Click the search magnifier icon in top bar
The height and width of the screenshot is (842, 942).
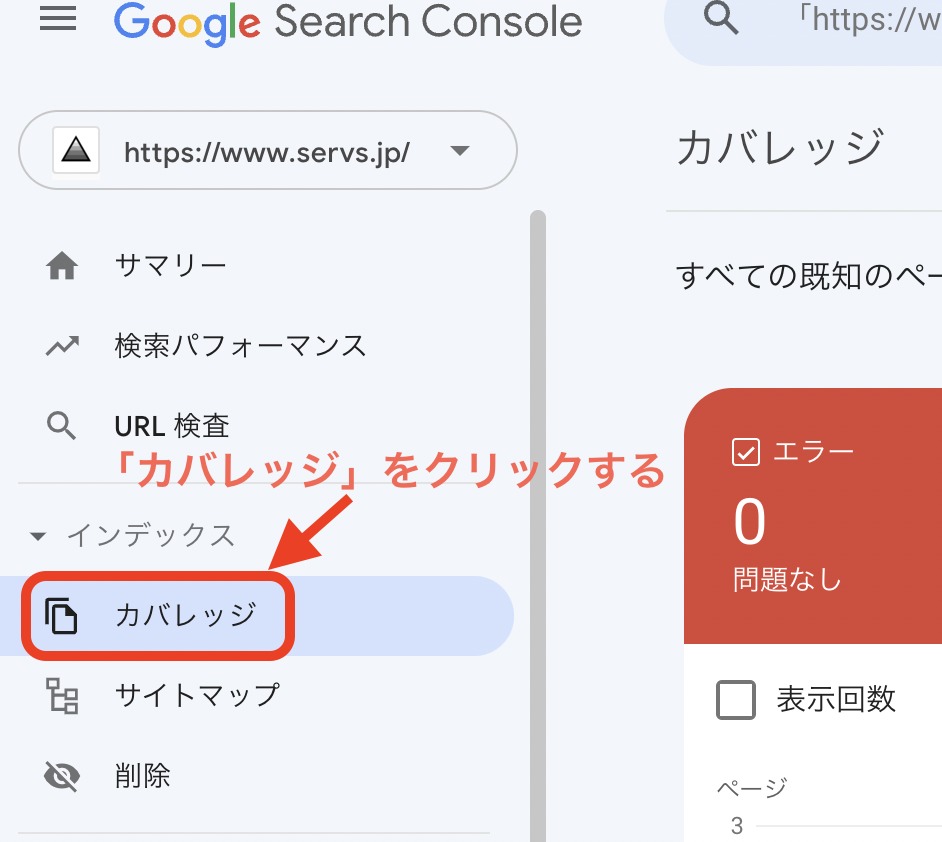tap(720, 17)
